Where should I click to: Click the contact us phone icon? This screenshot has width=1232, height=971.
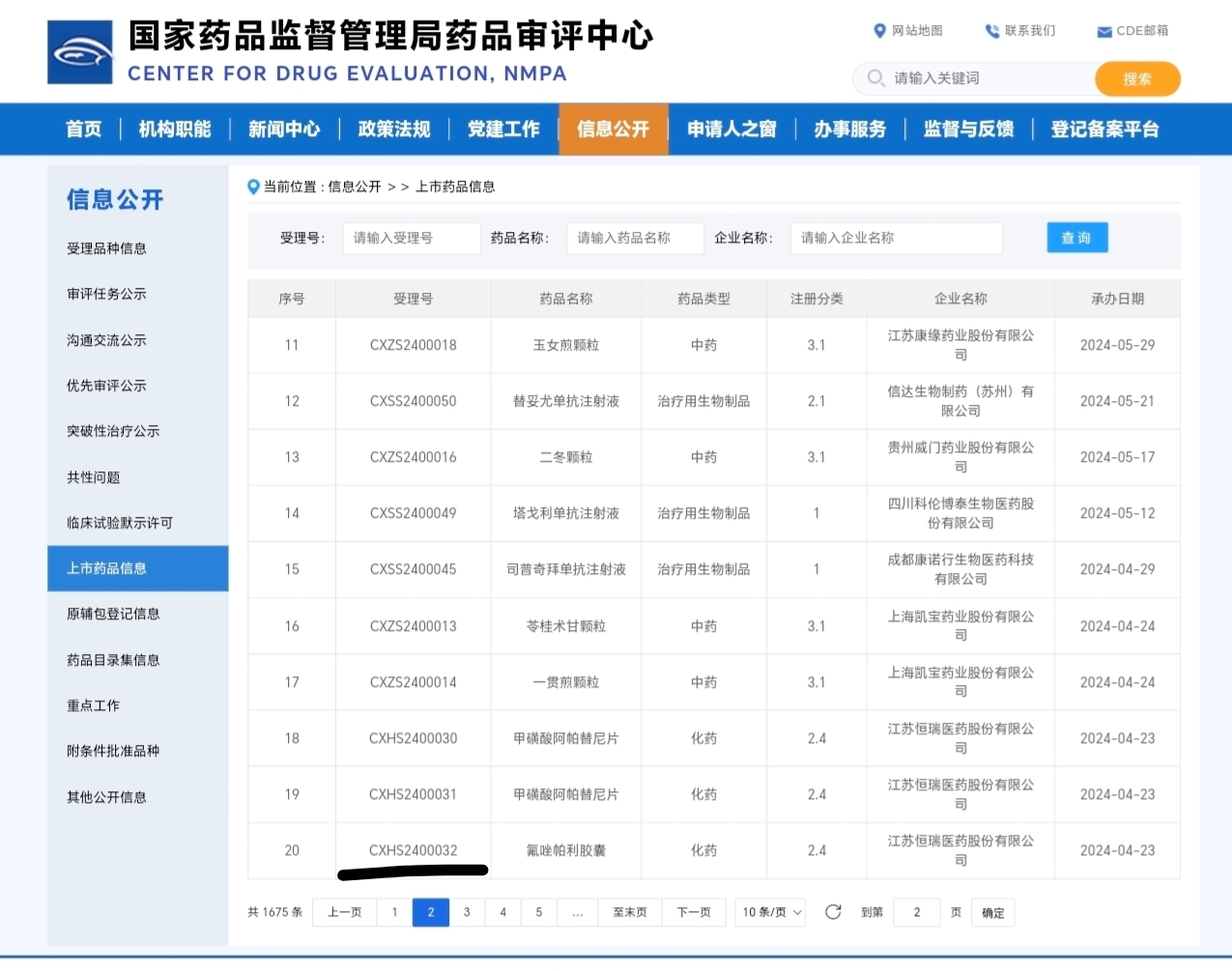pos(991,31)
